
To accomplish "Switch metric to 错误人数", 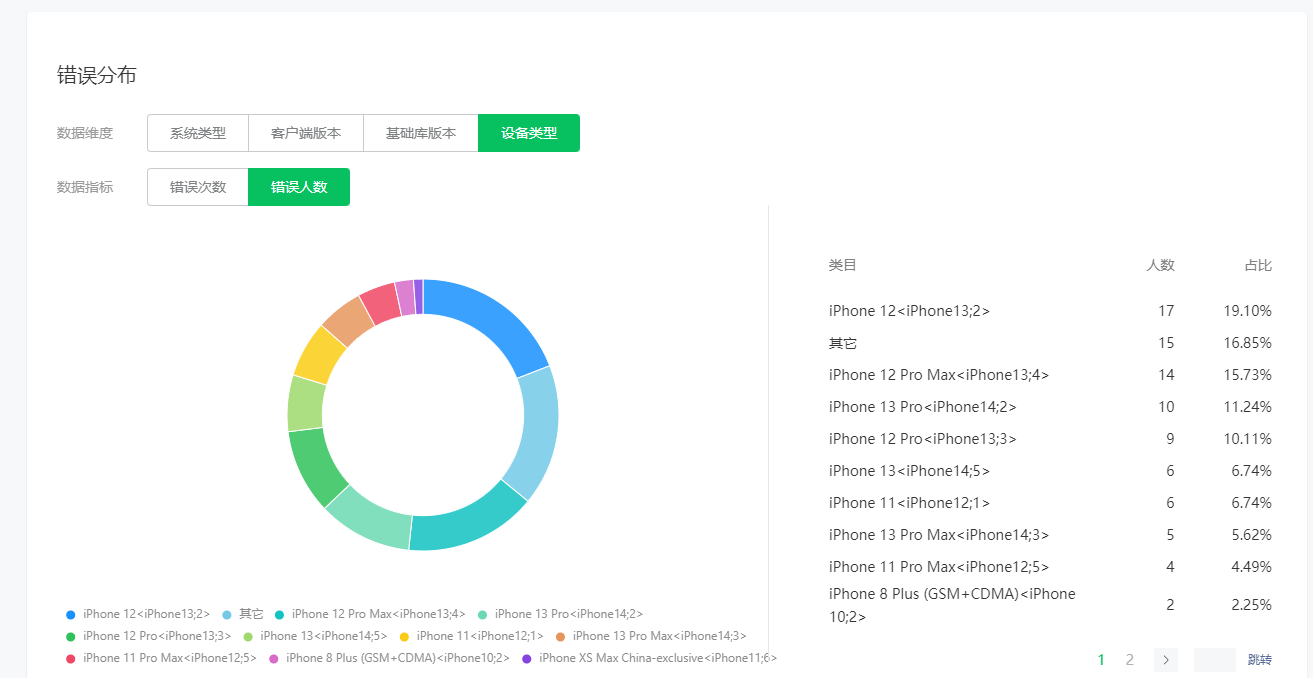I will click(x=299, y=187).
